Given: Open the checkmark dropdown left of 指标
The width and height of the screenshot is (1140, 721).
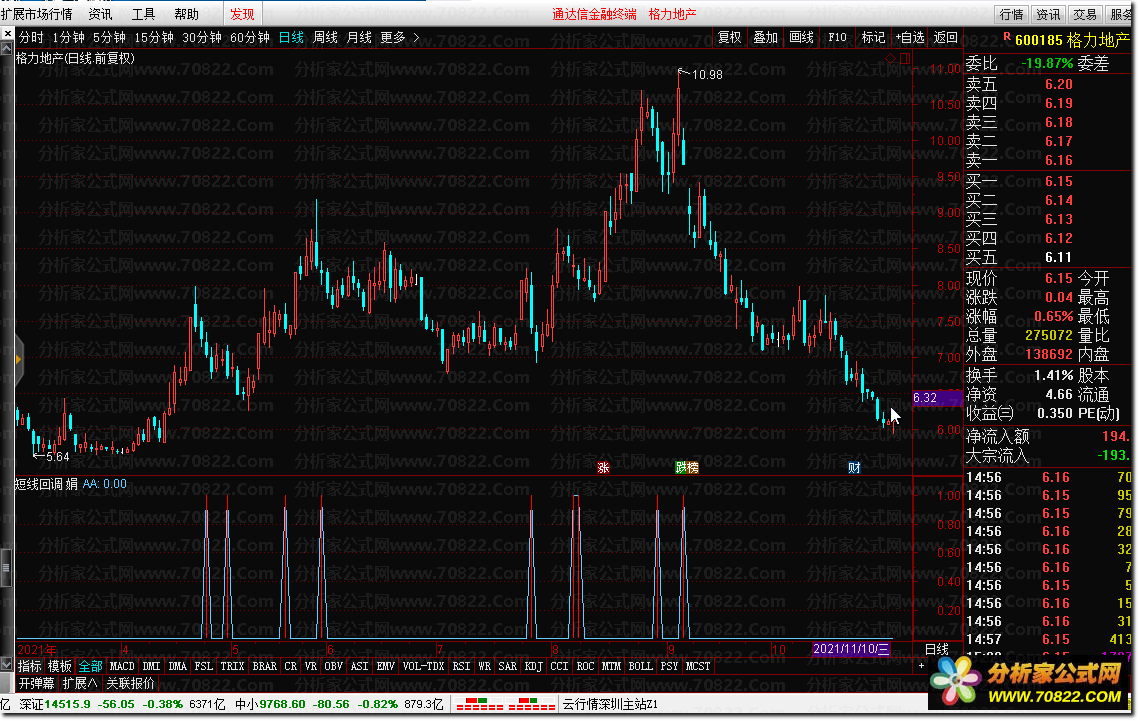Looking at the screenshot, I should [7, 665].
